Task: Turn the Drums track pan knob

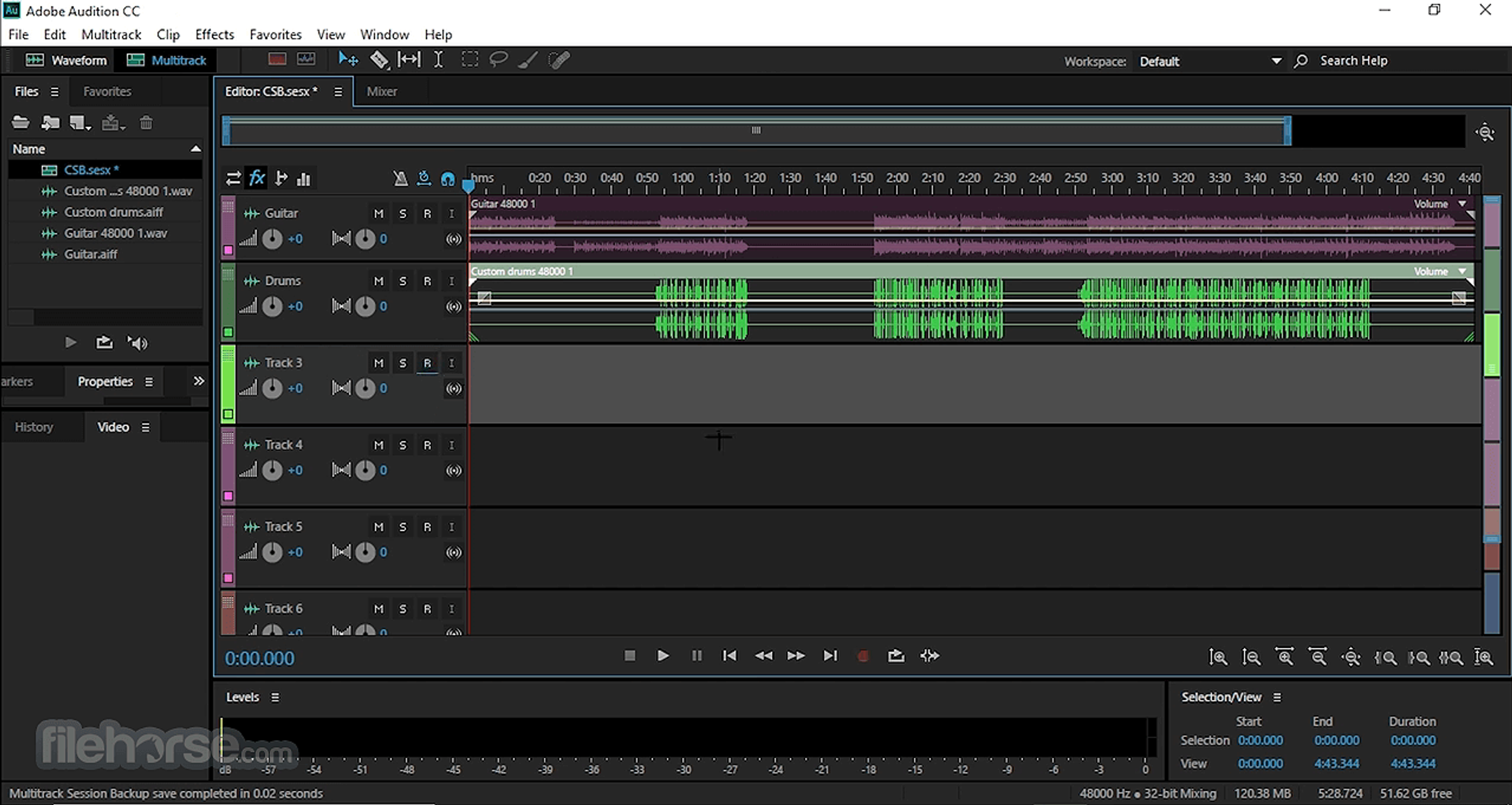Action: 364,306
